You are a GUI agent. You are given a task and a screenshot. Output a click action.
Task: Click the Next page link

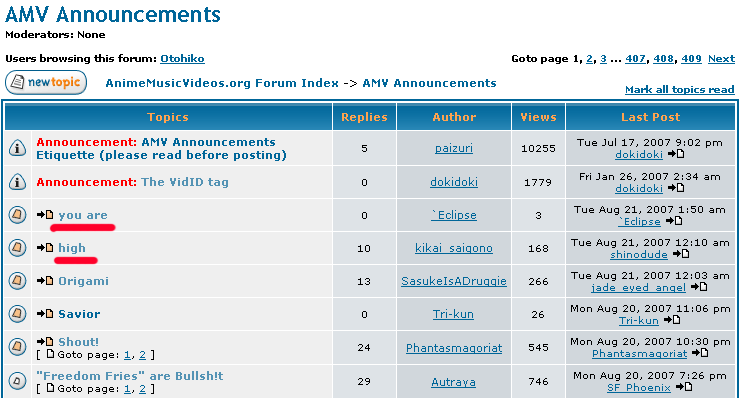(721, 59)
